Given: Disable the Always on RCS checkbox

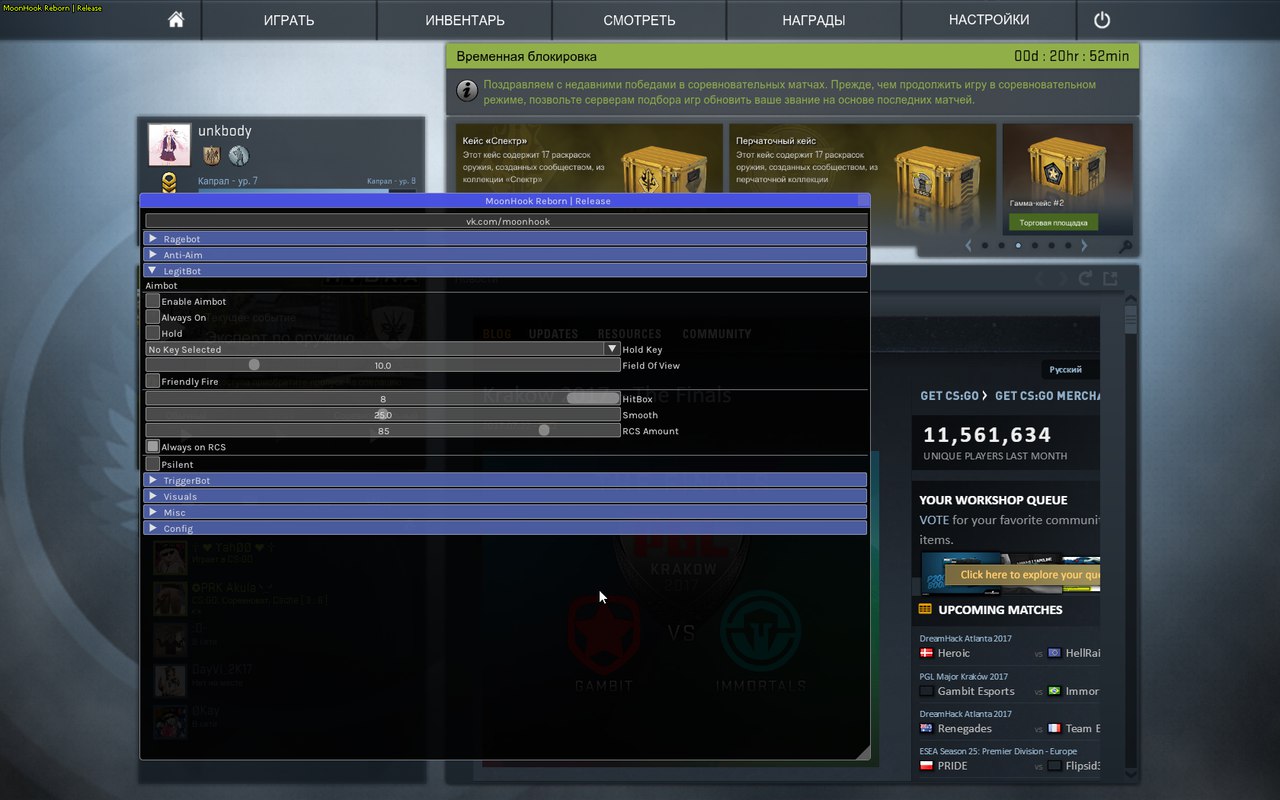Looking at the screenshot, I should [153, 446].
